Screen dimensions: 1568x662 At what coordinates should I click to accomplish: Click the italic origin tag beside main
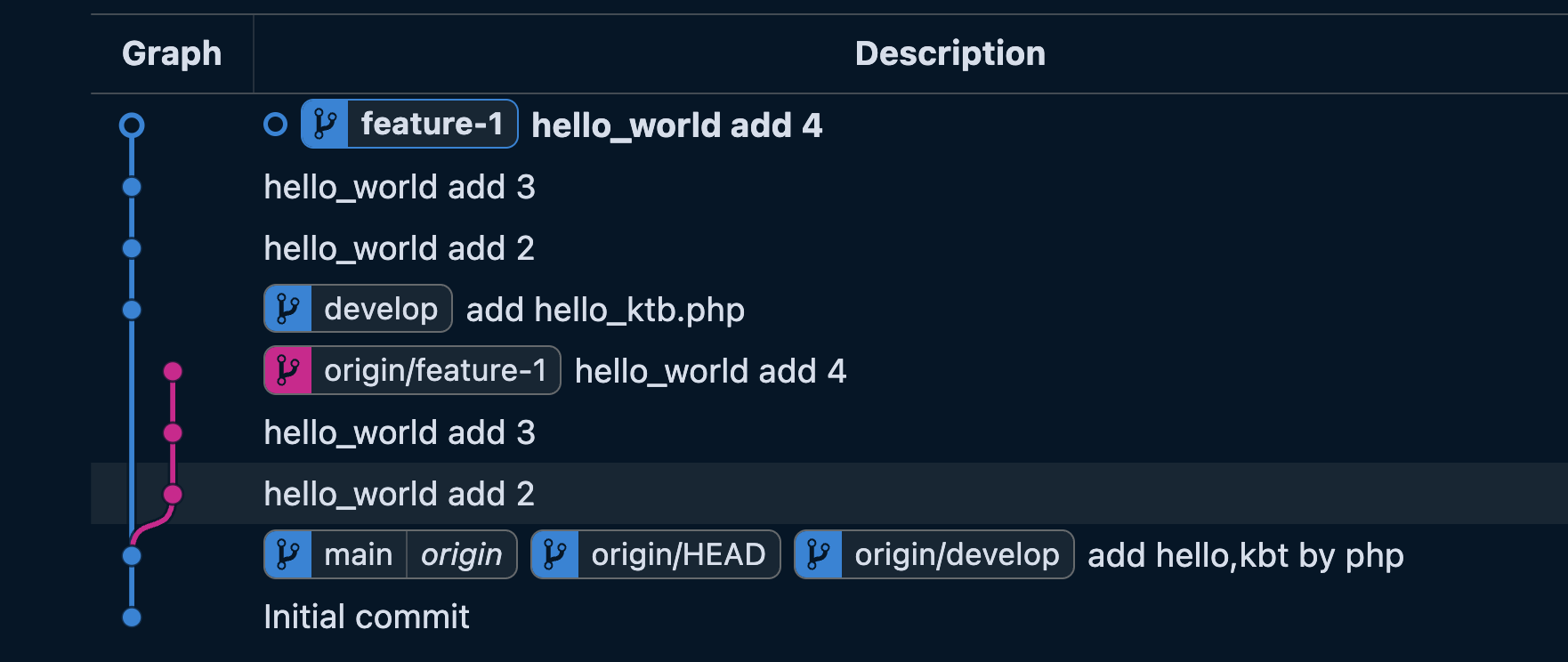click(x=462, y=554)
